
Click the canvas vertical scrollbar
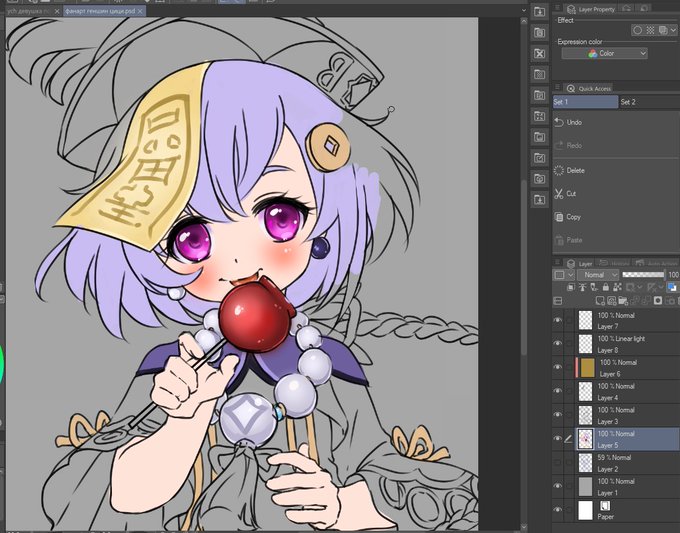click(524, 269)
